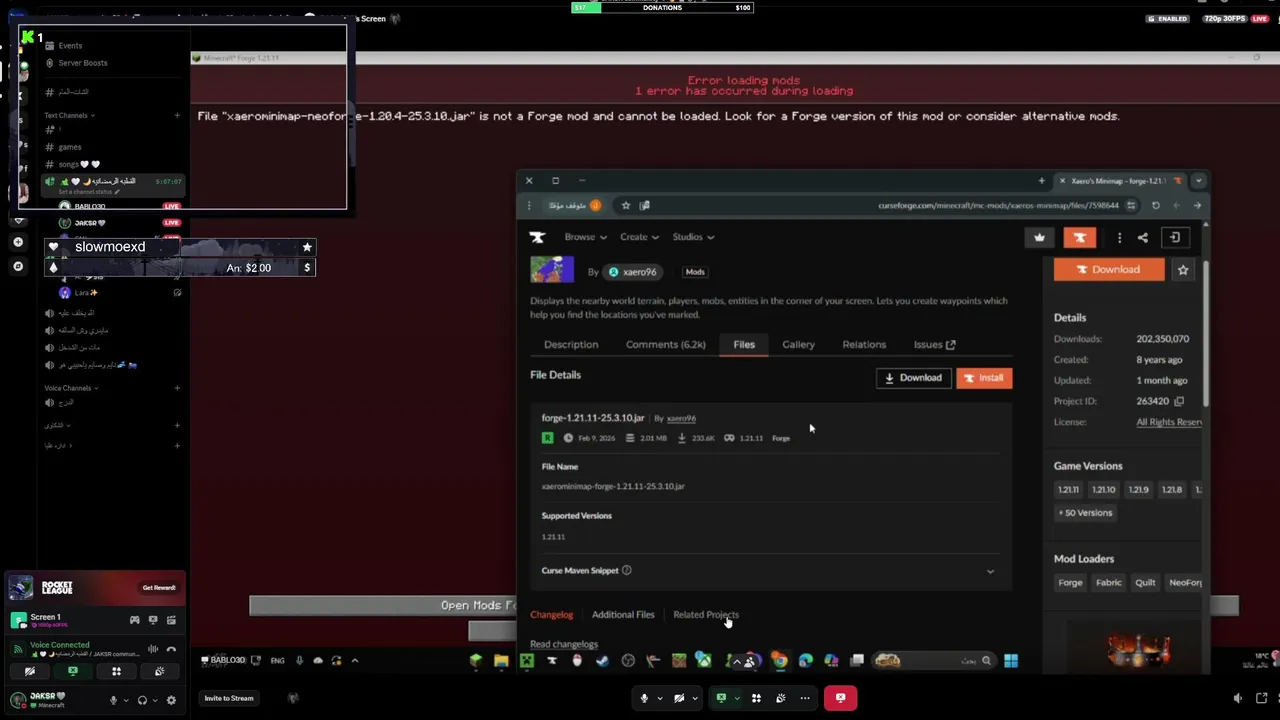1280x720 pixels.
Task: Bookmark the page with the browser star icon
Action: (x=626, y=205)
